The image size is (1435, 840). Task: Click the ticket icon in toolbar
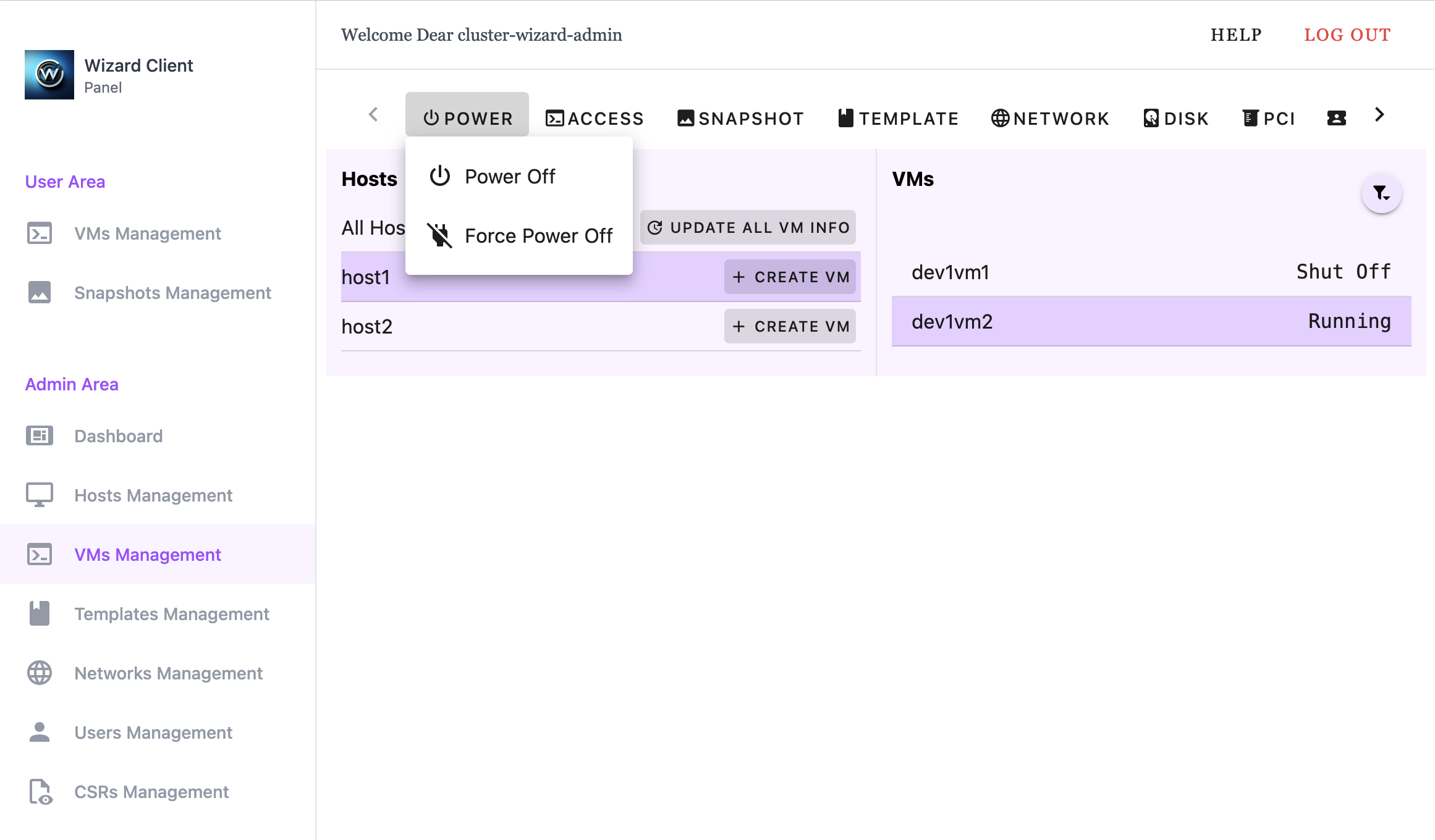(1336, 118)
